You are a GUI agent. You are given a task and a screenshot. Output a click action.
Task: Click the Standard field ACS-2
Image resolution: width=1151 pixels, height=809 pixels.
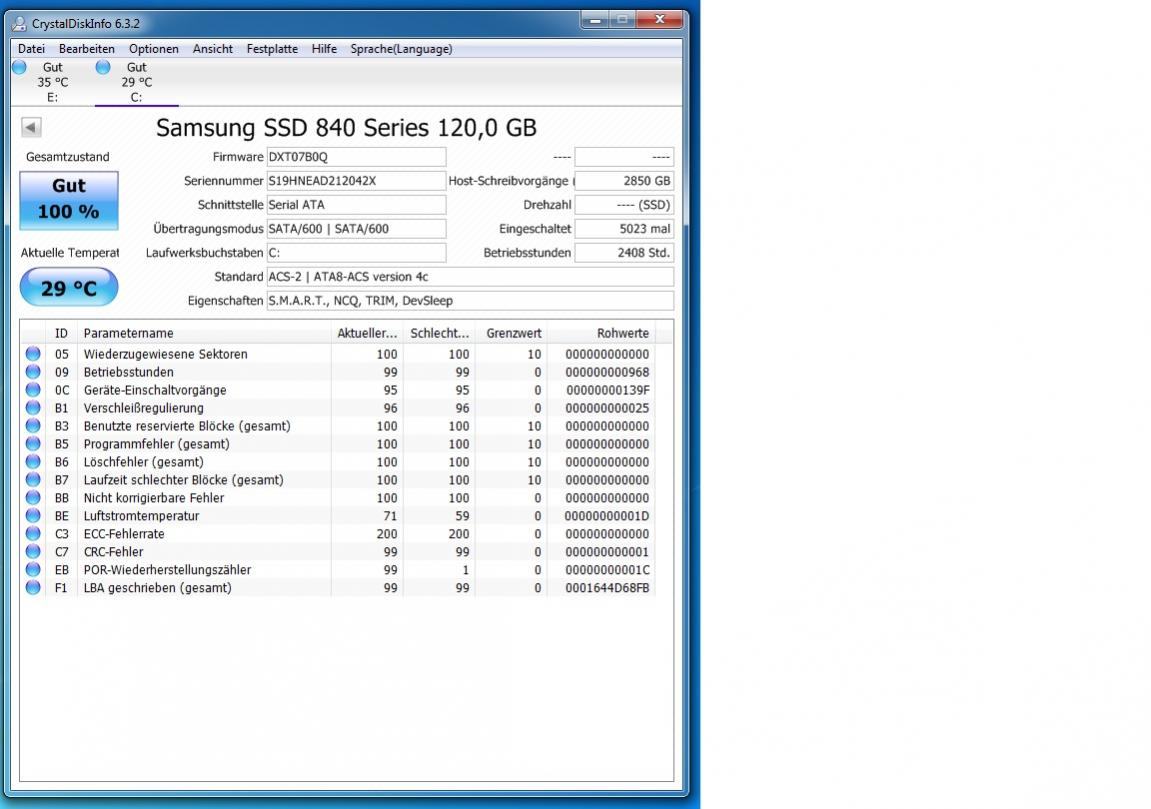pyautogui.click(x=470, y=277)
